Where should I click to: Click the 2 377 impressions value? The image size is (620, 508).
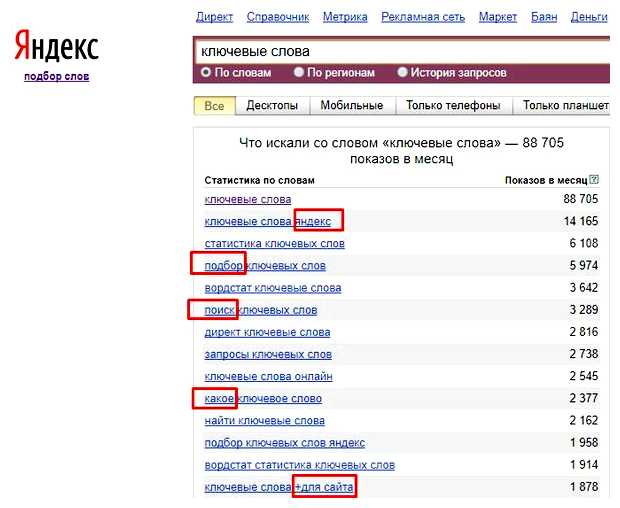pos(584,398)
